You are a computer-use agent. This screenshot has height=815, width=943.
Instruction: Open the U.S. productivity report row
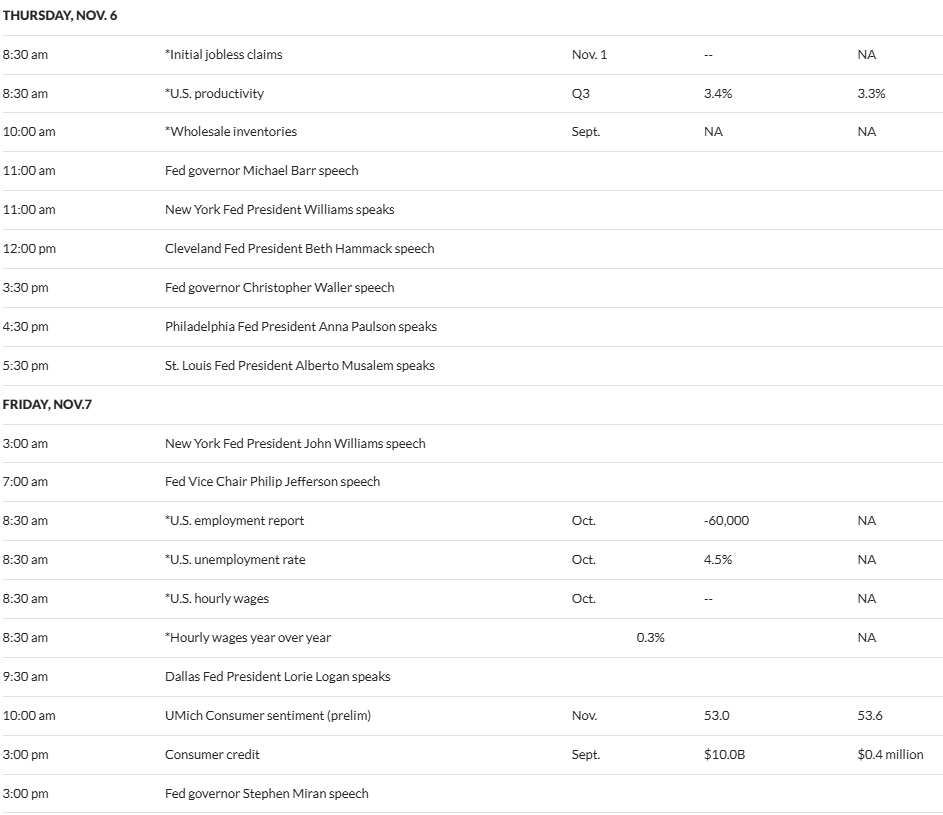coord(214,94)
